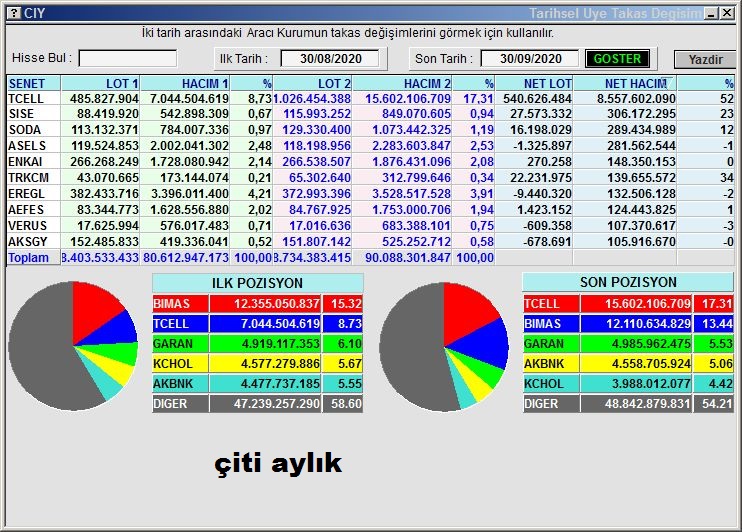
Task: Click TCELL net hacim value 8.557.602.090
Action: [636, 98]
